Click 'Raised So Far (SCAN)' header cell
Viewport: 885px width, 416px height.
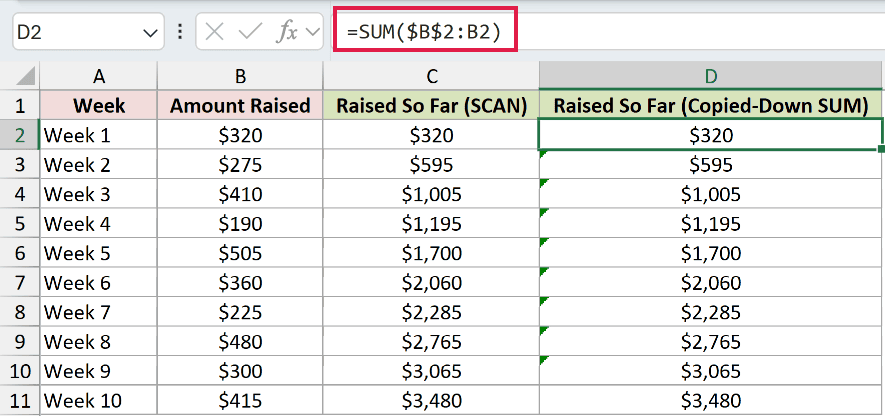(x=431, y=106)
